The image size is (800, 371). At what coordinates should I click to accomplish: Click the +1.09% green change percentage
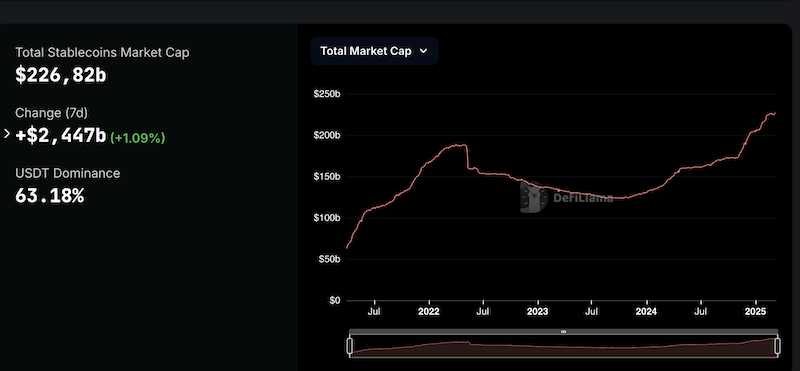tap(138, 138)
